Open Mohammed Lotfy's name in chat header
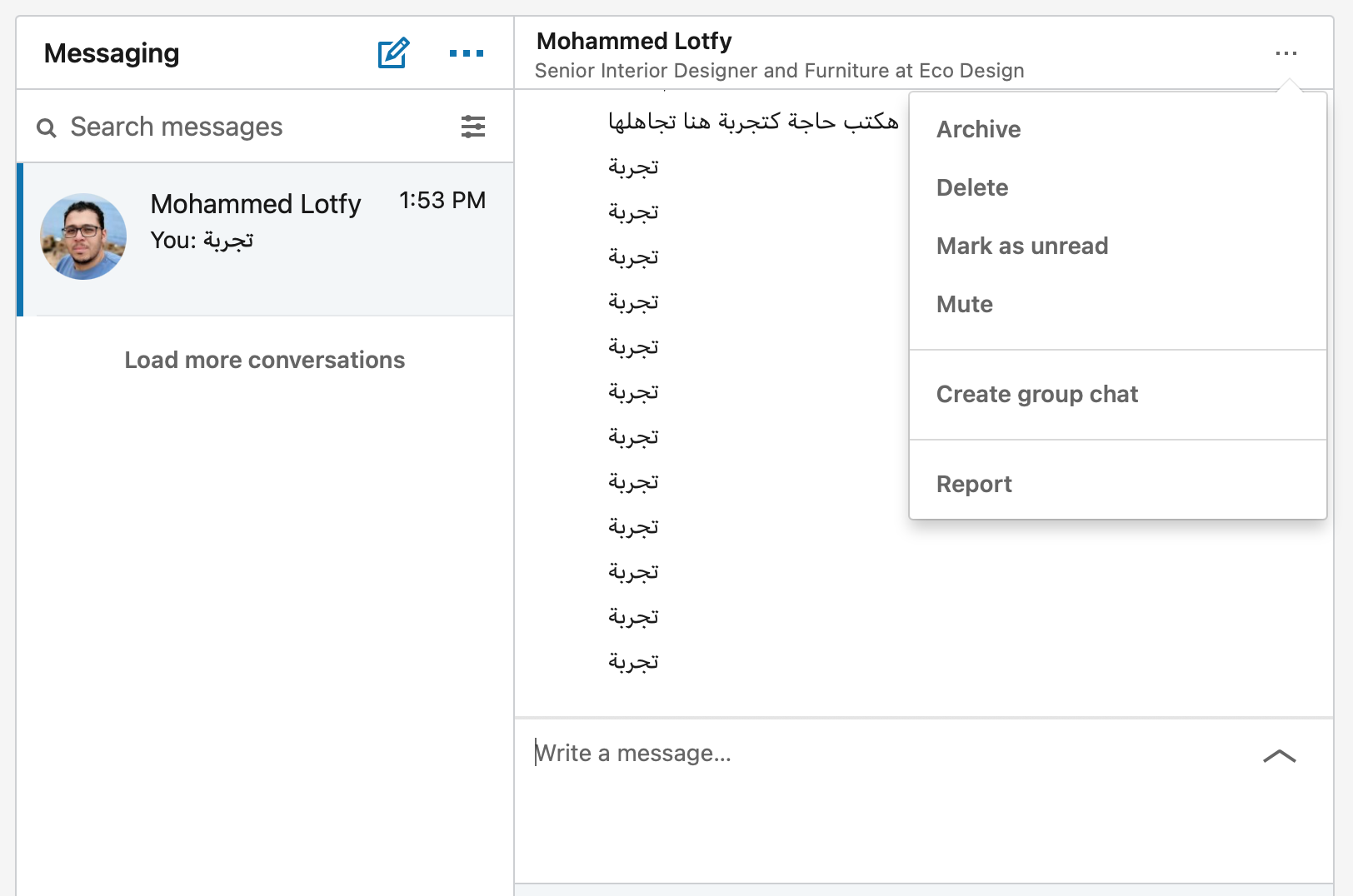1353x896 pixels. tap(634, 41)
